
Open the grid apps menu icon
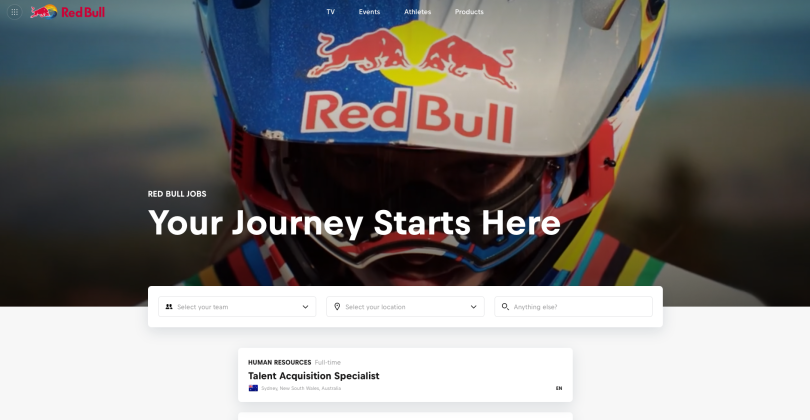14,11
